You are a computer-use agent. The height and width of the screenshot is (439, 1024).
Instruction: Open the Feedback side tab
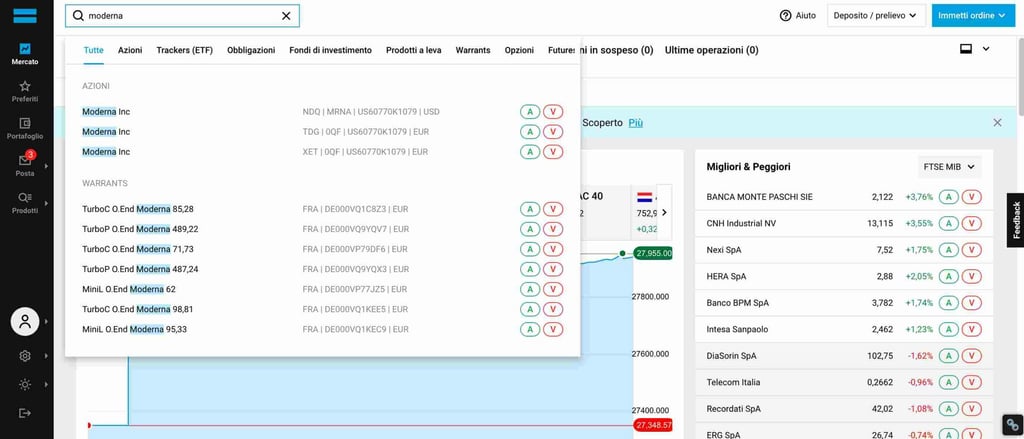click(x=1016, y=220)
